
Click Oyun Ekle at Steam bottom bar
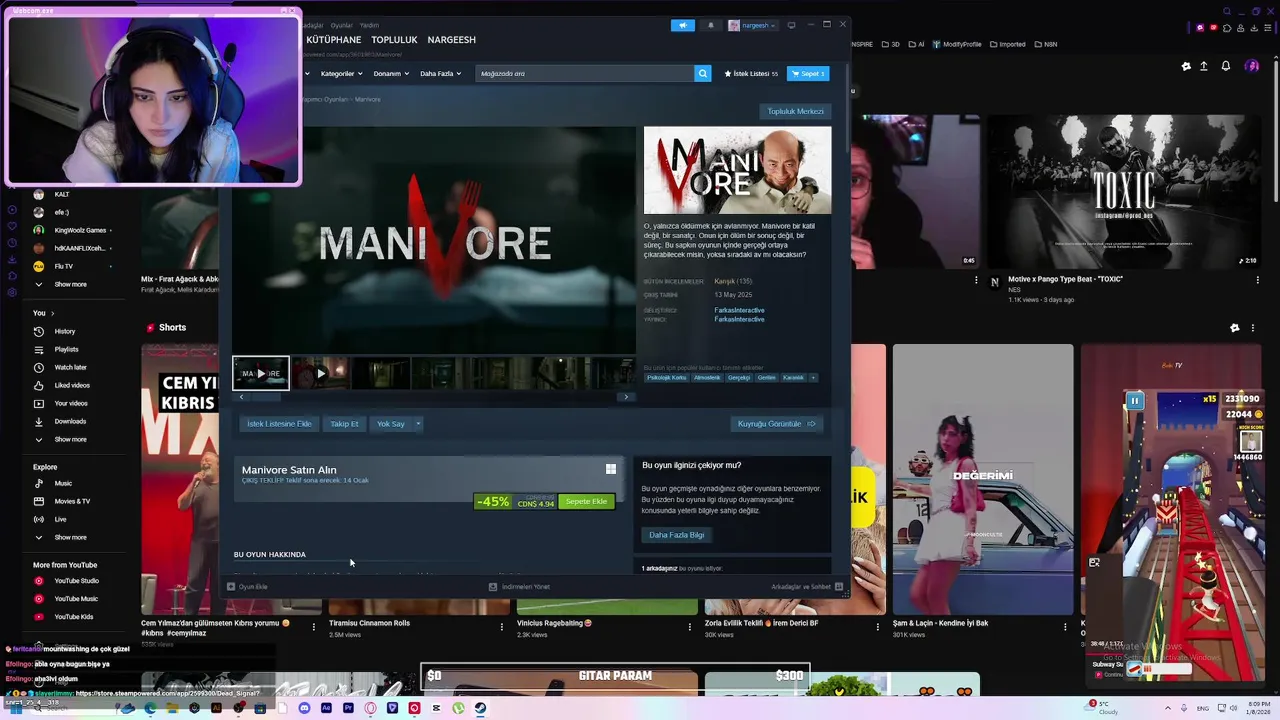[x=247, y=587]
